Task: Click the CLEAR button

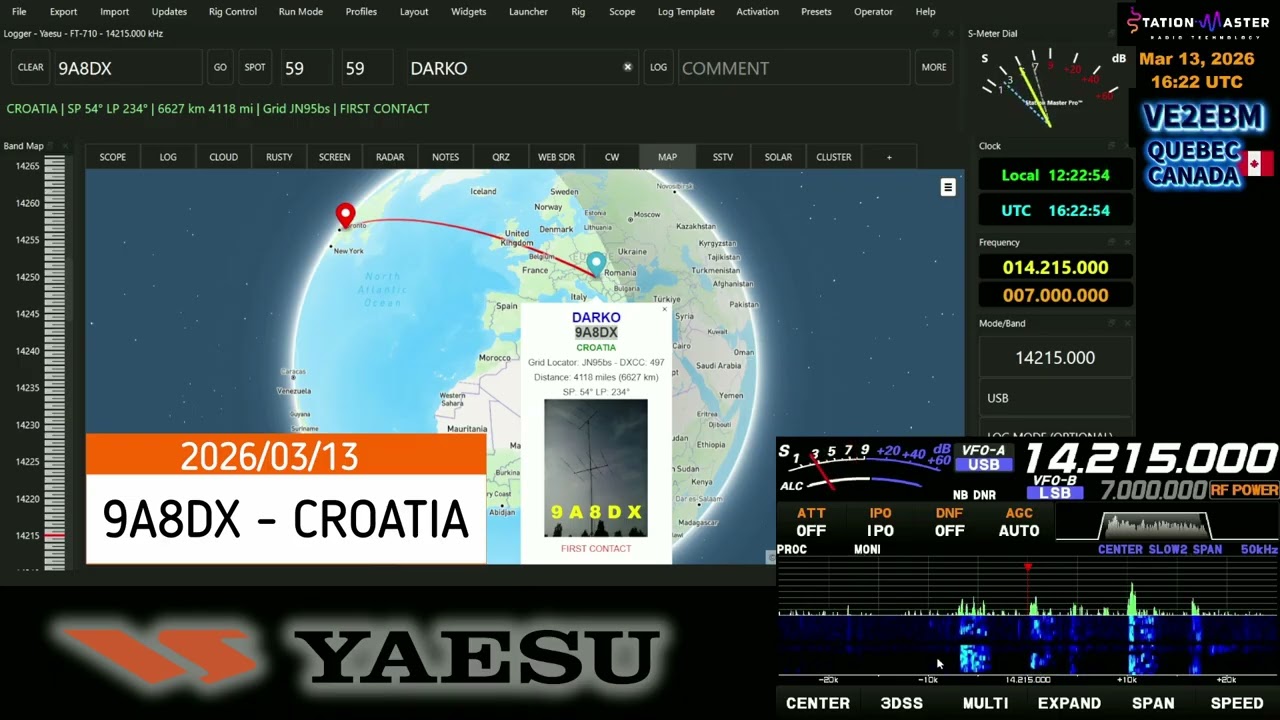Action: (31, 67)
